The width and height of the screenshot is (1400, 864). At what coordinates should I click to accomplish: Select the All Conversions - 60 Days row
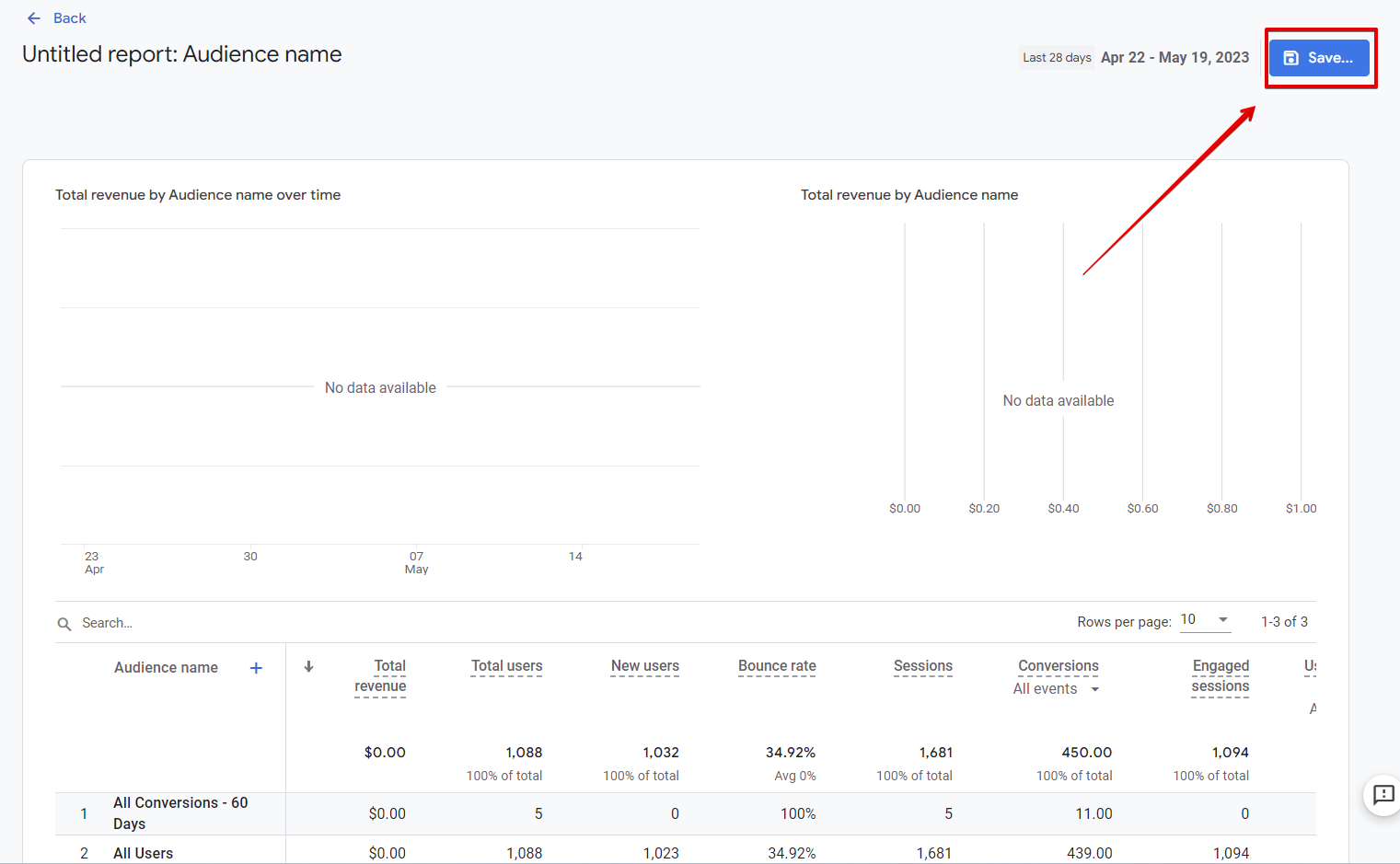point(179,812)
